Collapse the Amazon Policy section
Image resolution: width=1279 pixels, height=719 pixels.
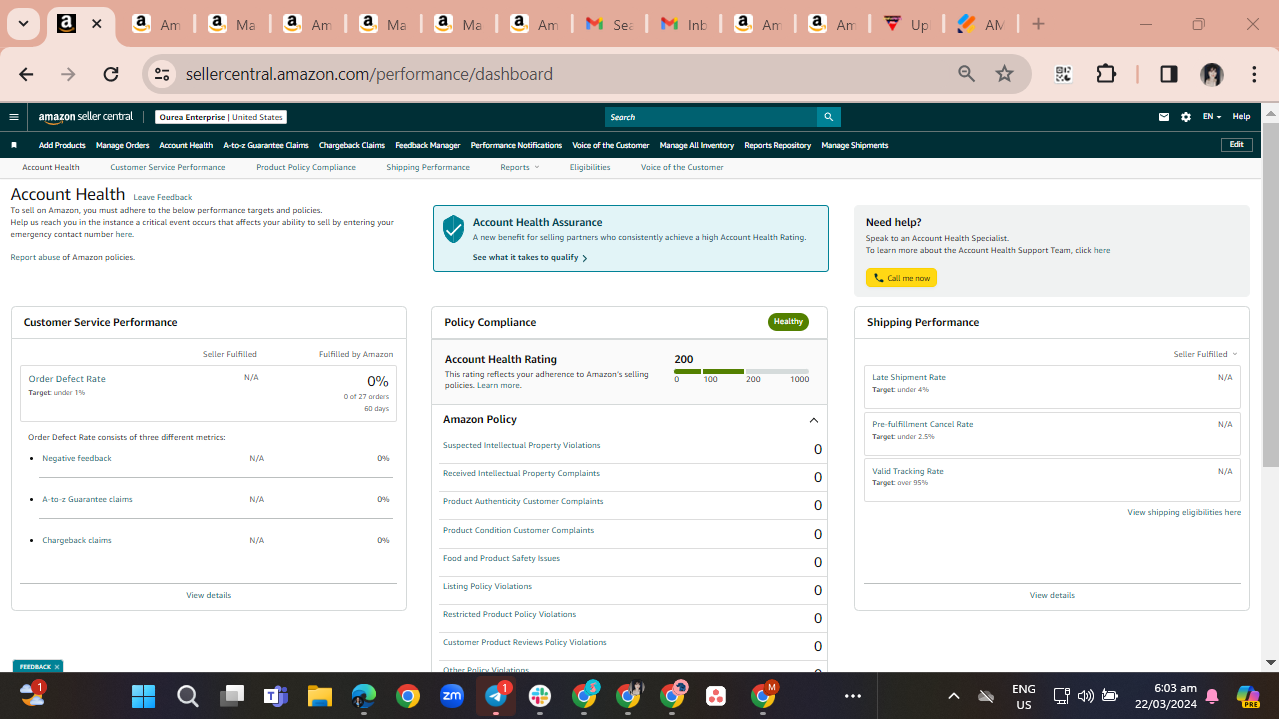pyautogui.click(x=814, y=420)
